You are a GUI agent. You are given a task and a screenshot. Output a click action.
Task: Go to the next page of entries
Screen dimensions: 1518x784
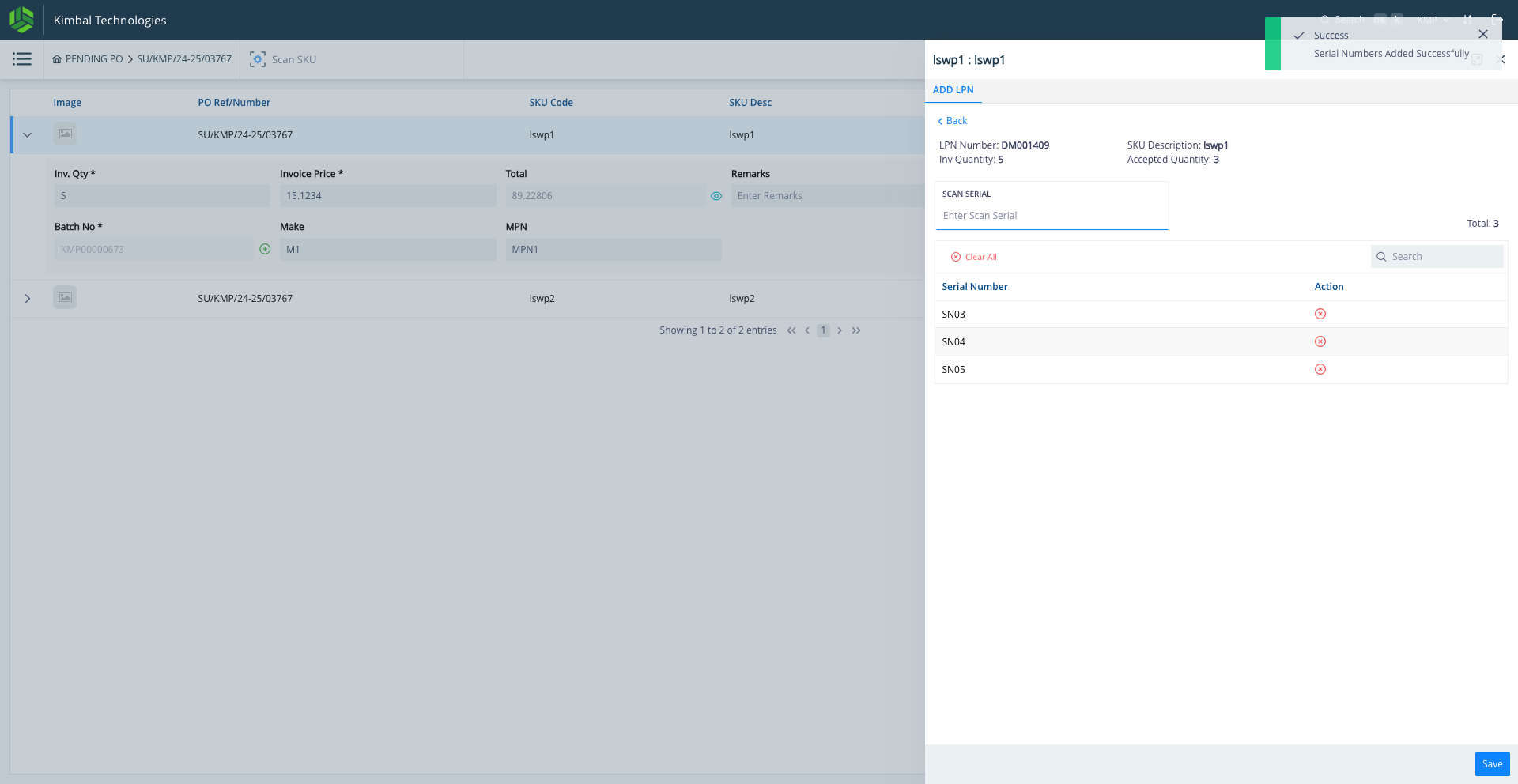840,330
